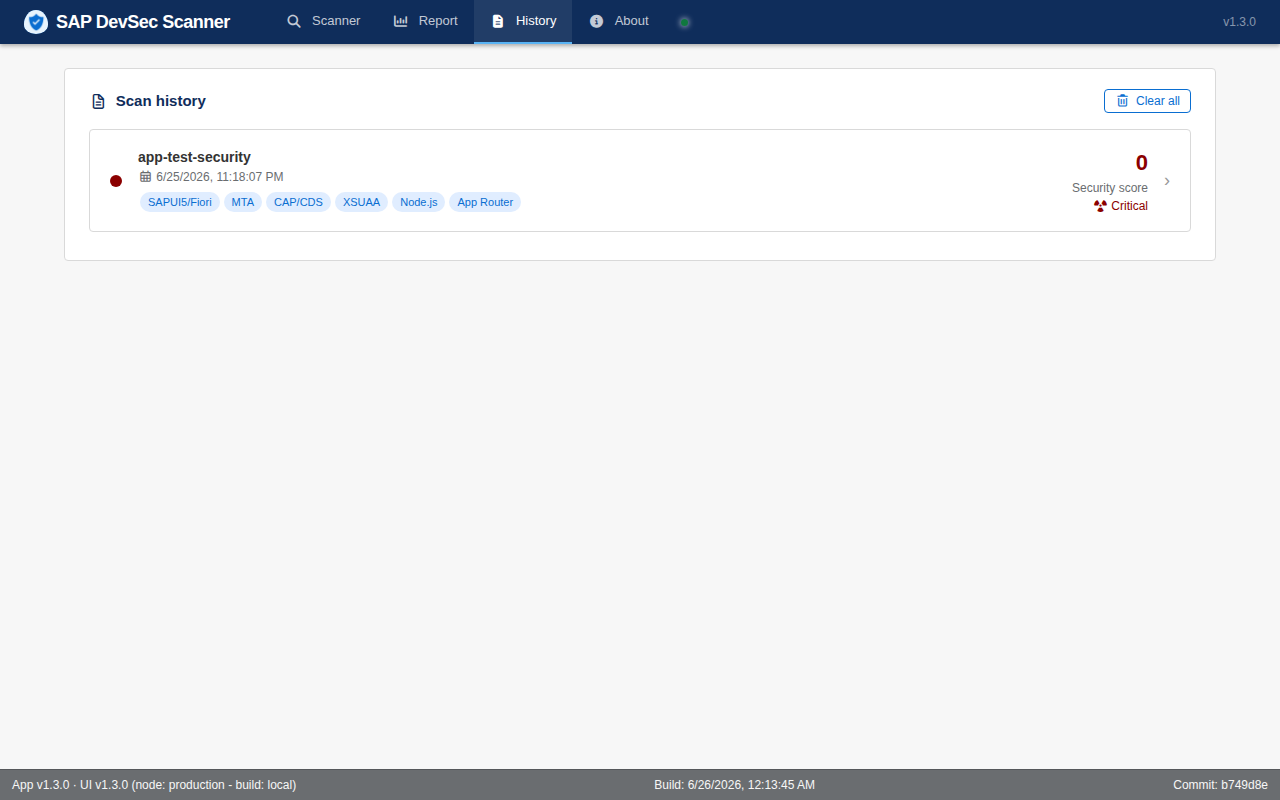Click the Scan history heading
Image resolution: width=1280 pixels, height=800 pixels.
pos(161,101)
